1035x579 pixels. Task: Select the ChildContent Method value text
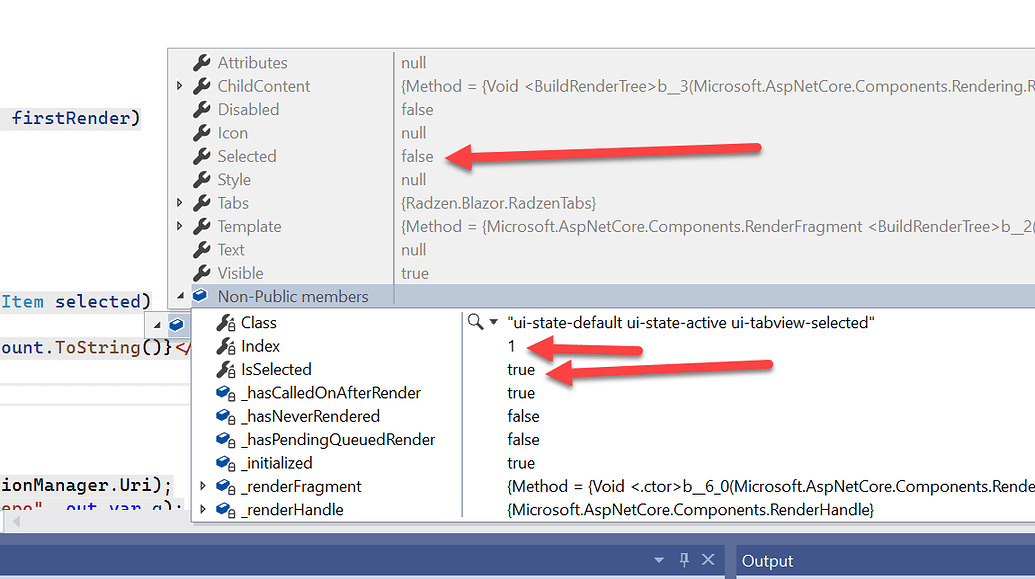coord(718,86)
